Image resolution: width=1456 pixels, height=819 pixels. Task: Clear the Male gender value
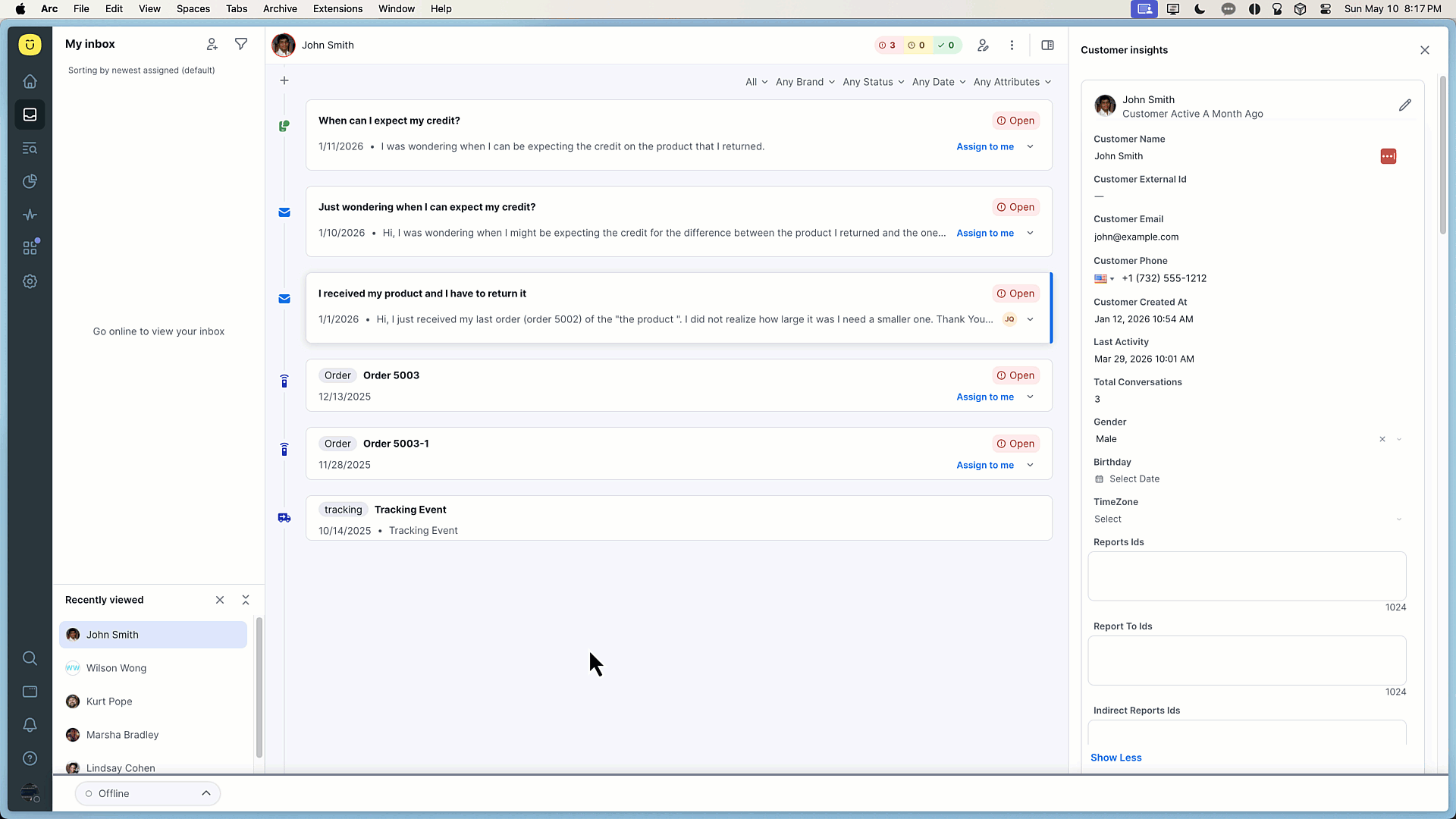pos(1382,439)
